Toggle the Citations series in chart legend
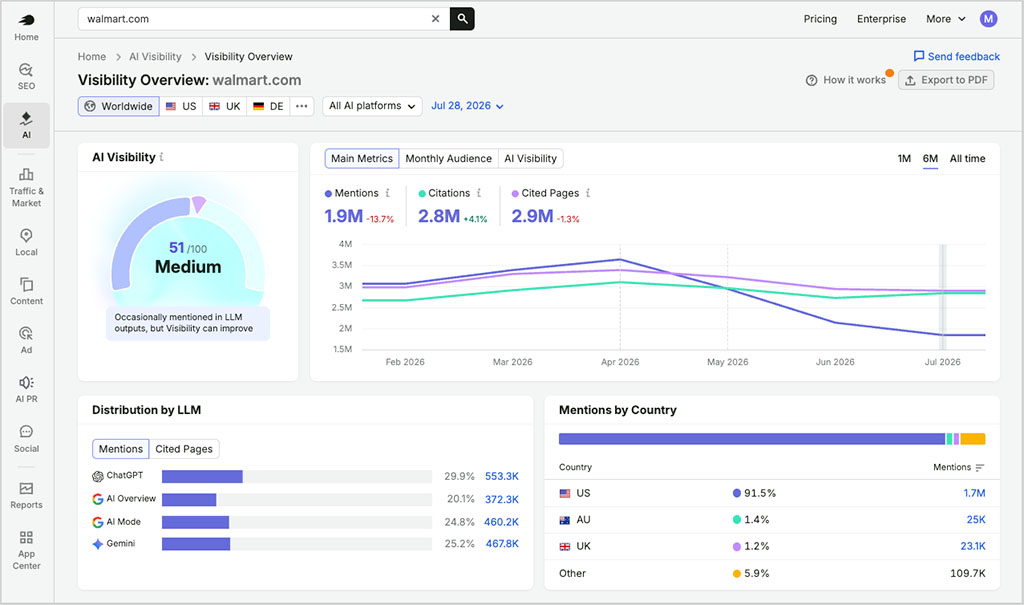 (x=444, y=193)
